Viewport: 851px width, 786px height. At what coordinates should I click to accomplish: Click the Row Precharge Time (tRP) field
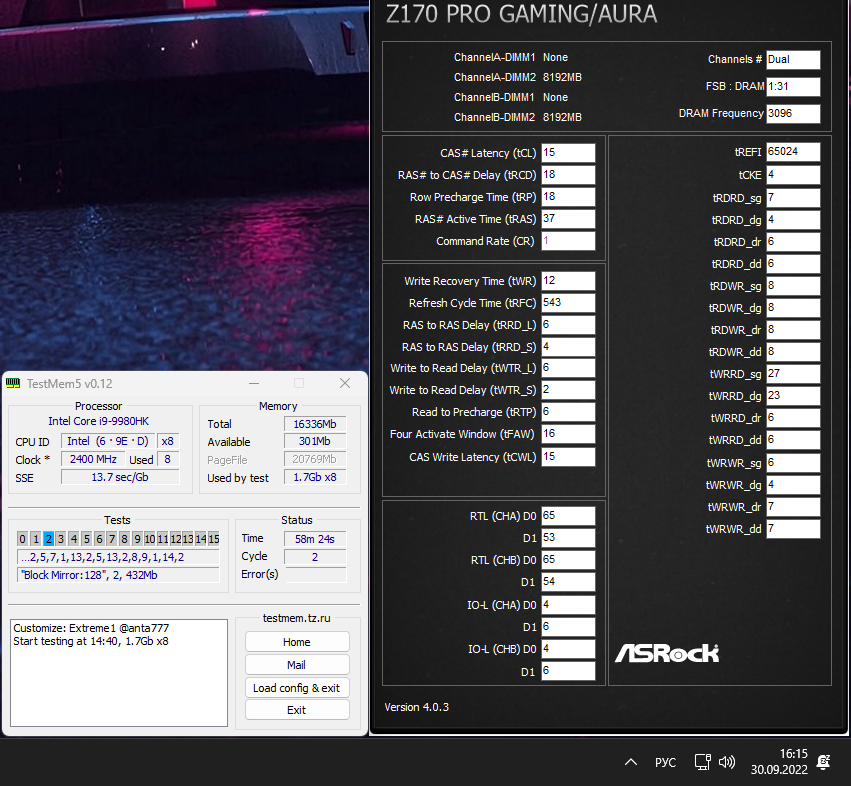pos(568,197)
